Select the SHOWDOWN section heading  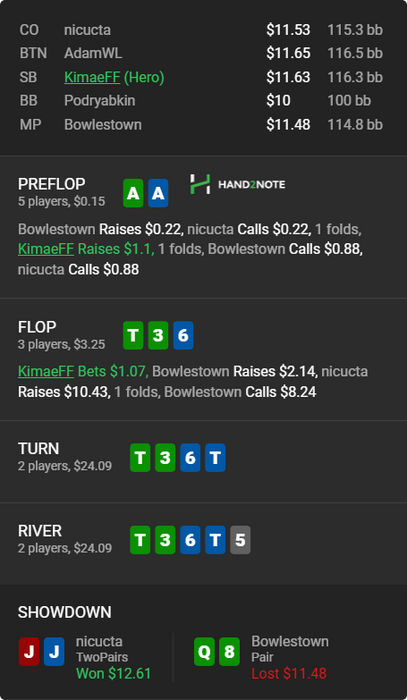click(x=65, y=612)
